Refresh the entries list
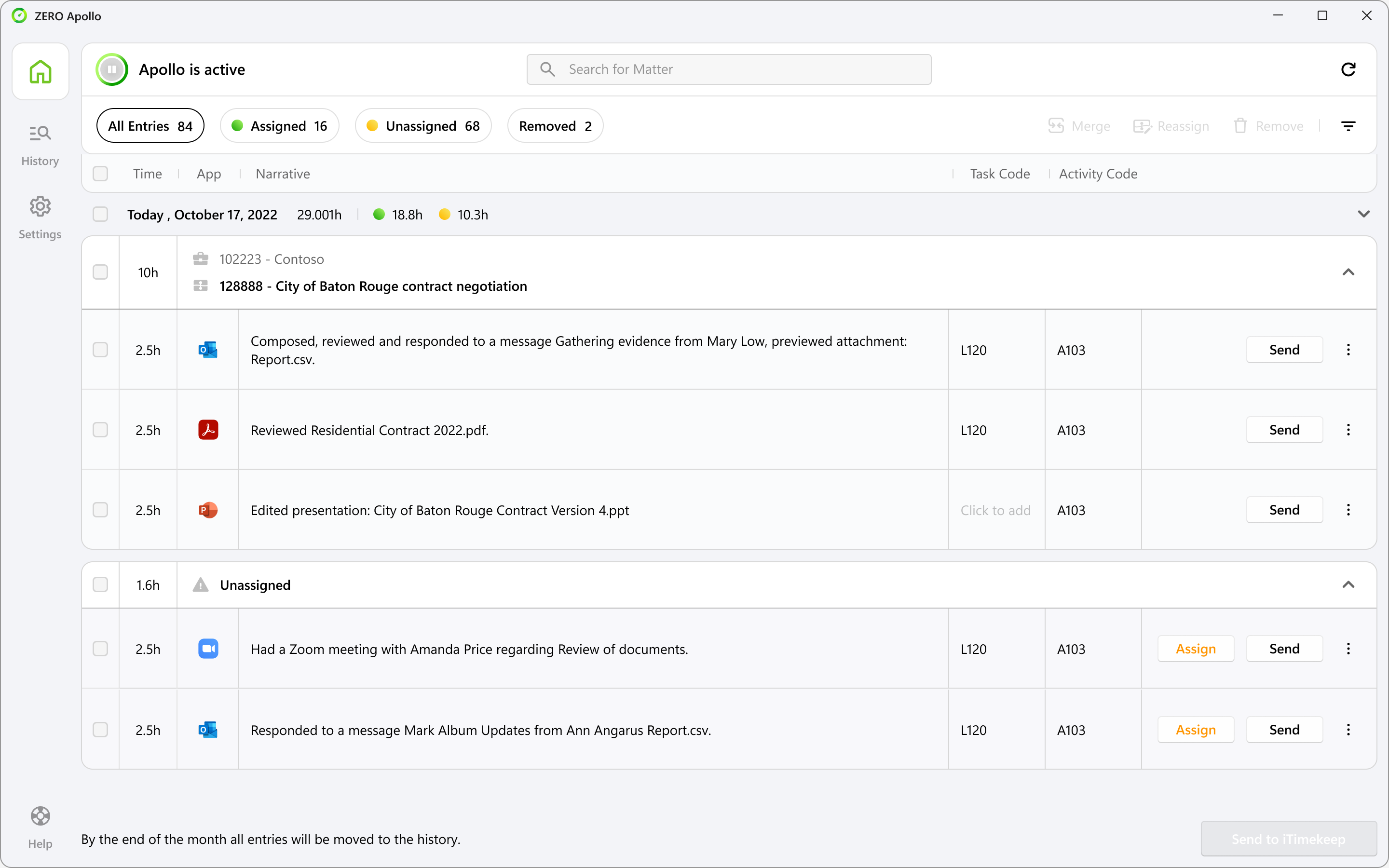 pyautogui.click(x=1349, y=69)
